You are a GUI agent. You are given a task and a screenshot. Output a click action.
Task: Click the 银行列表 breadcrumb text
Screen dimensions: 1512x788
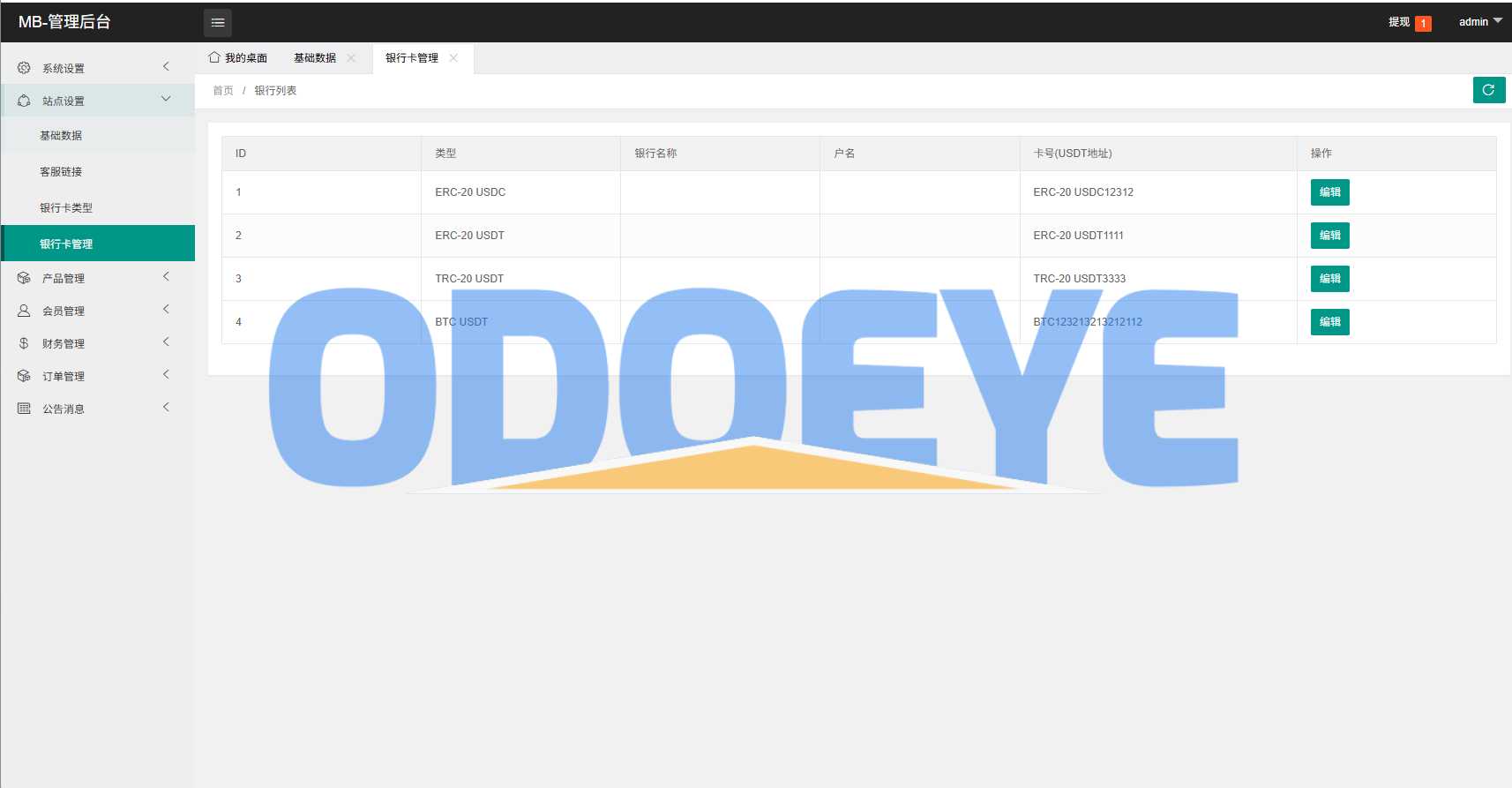click(275, 91)
